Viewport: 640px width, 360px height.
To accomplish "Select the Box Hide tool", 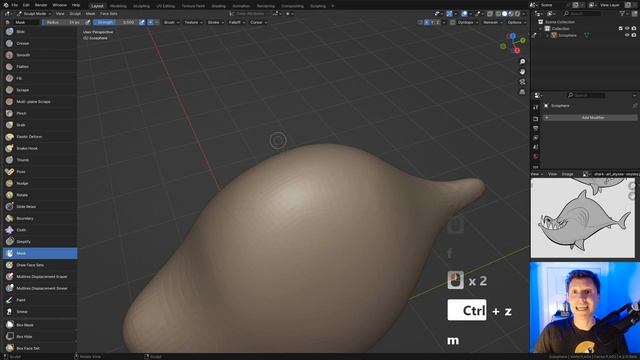I will pos(40,337).
